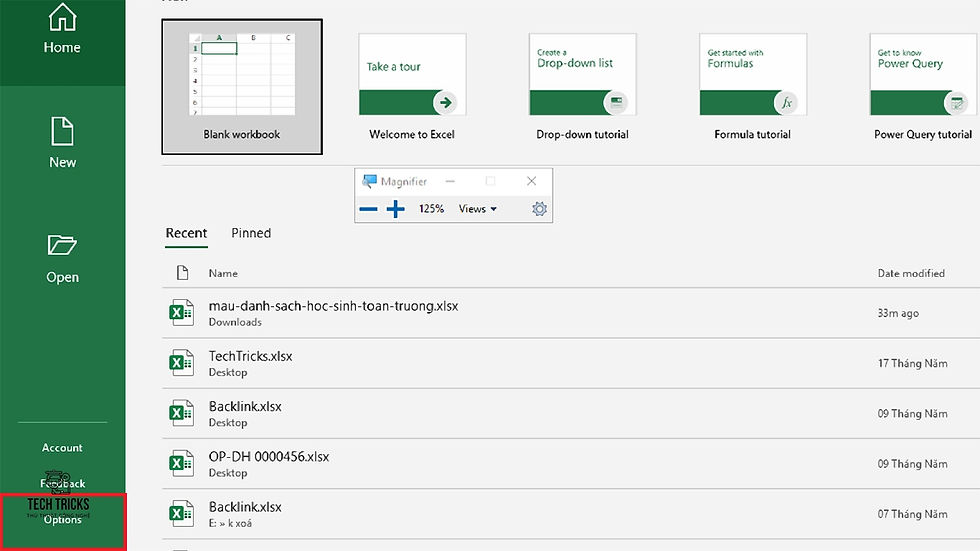Image resolution: width=980 pixels, height=551 pixels.
Task: Click the fx icon on Formulas template
Action: tap(786, 102)
